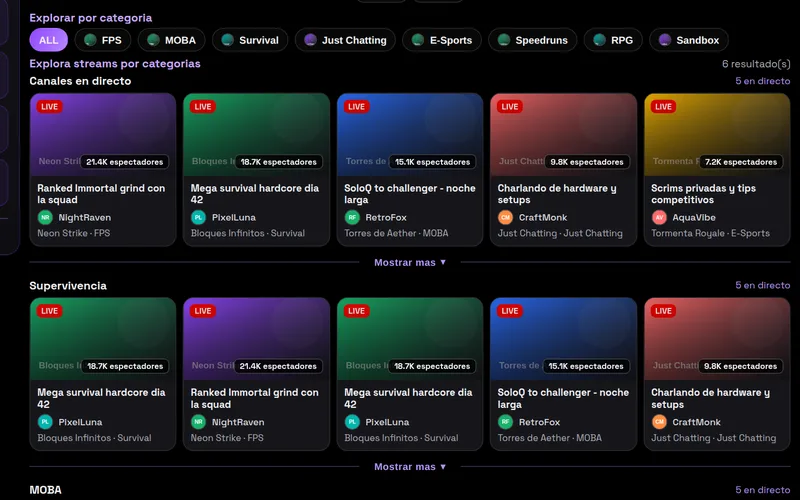Image resolution: width=800 pixels, height=500 pixels.
Task: Open 'Ranked Immortal grind con la squad' in Canales en directo
Action: point(101,194)
